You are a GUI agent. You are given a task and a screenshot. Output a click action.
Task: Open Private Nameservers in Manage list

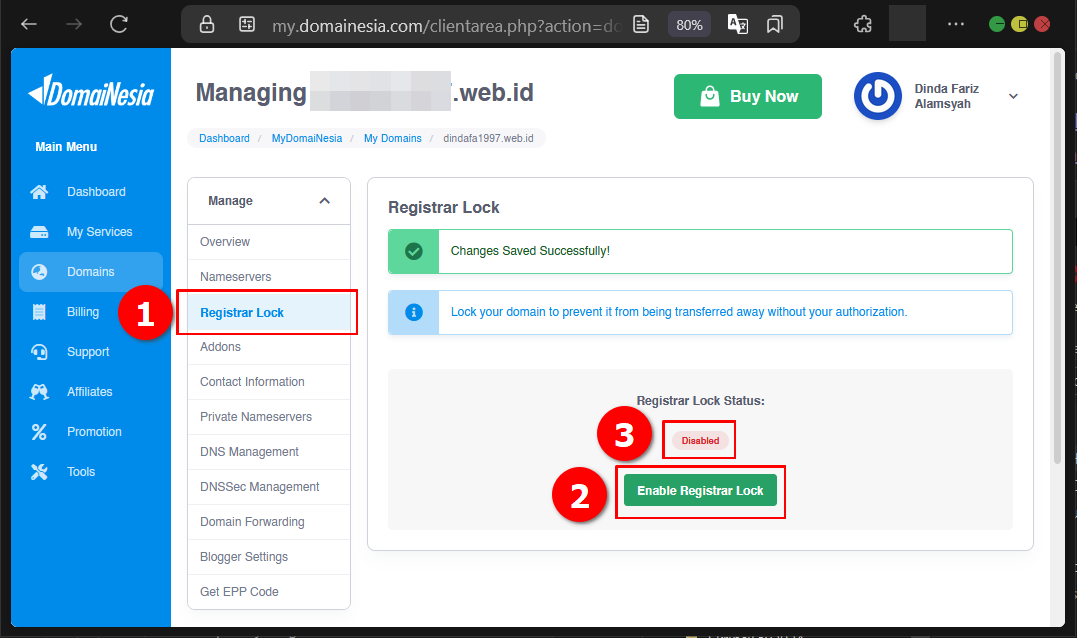(269, 417)
